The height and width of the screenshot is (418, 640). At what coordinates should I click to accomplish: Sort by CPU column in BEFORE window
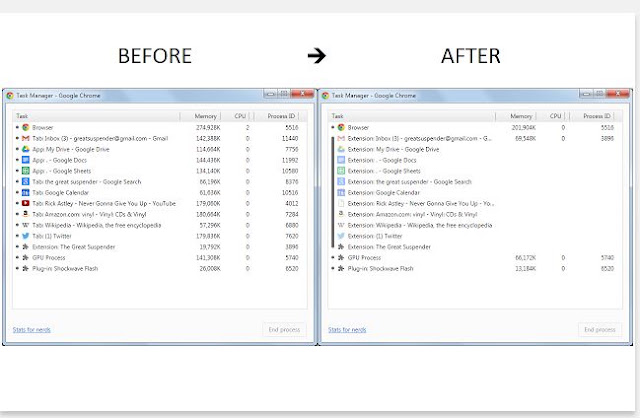[237, 116]
